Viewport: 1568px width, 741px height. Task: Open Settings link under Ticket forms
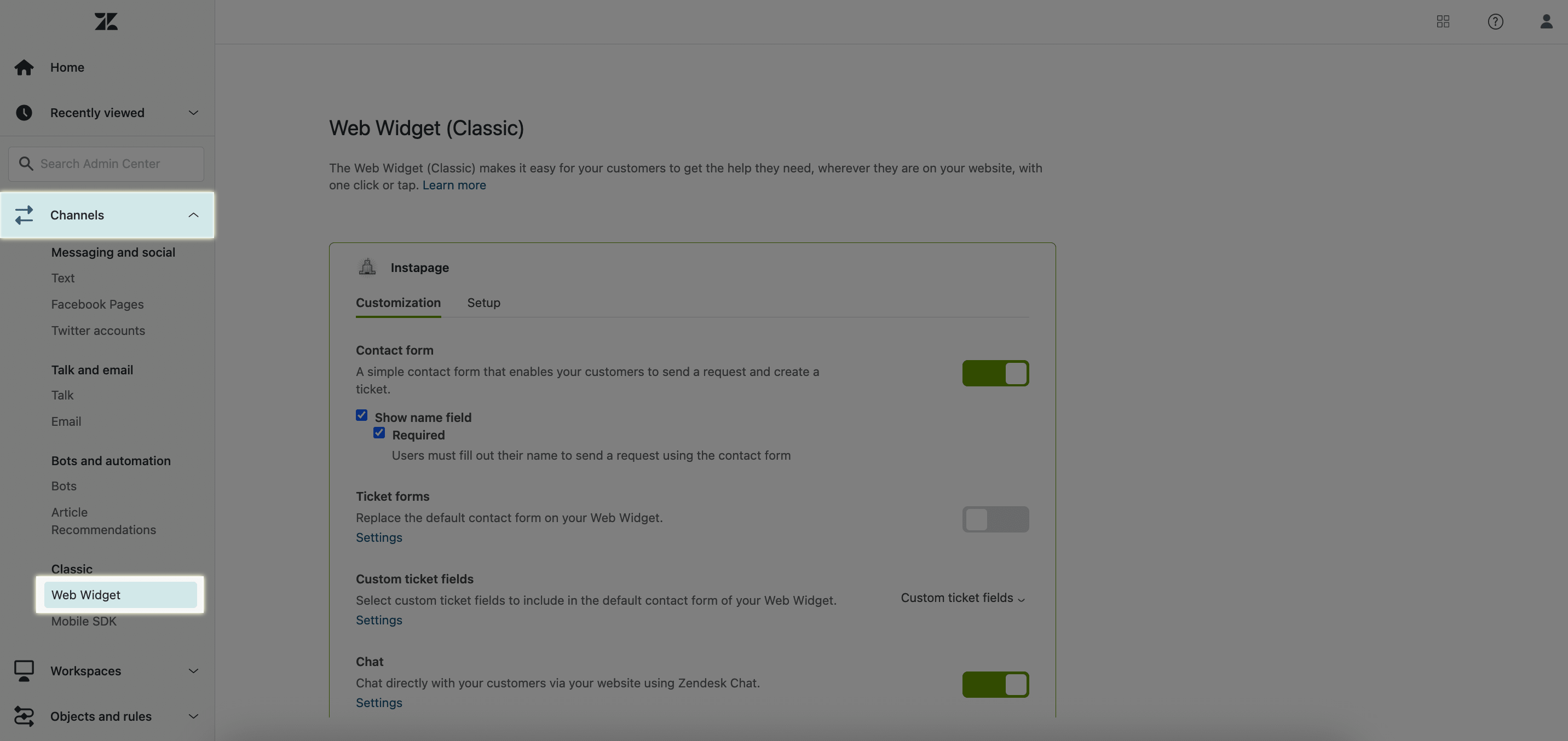(x=379, y=537)
